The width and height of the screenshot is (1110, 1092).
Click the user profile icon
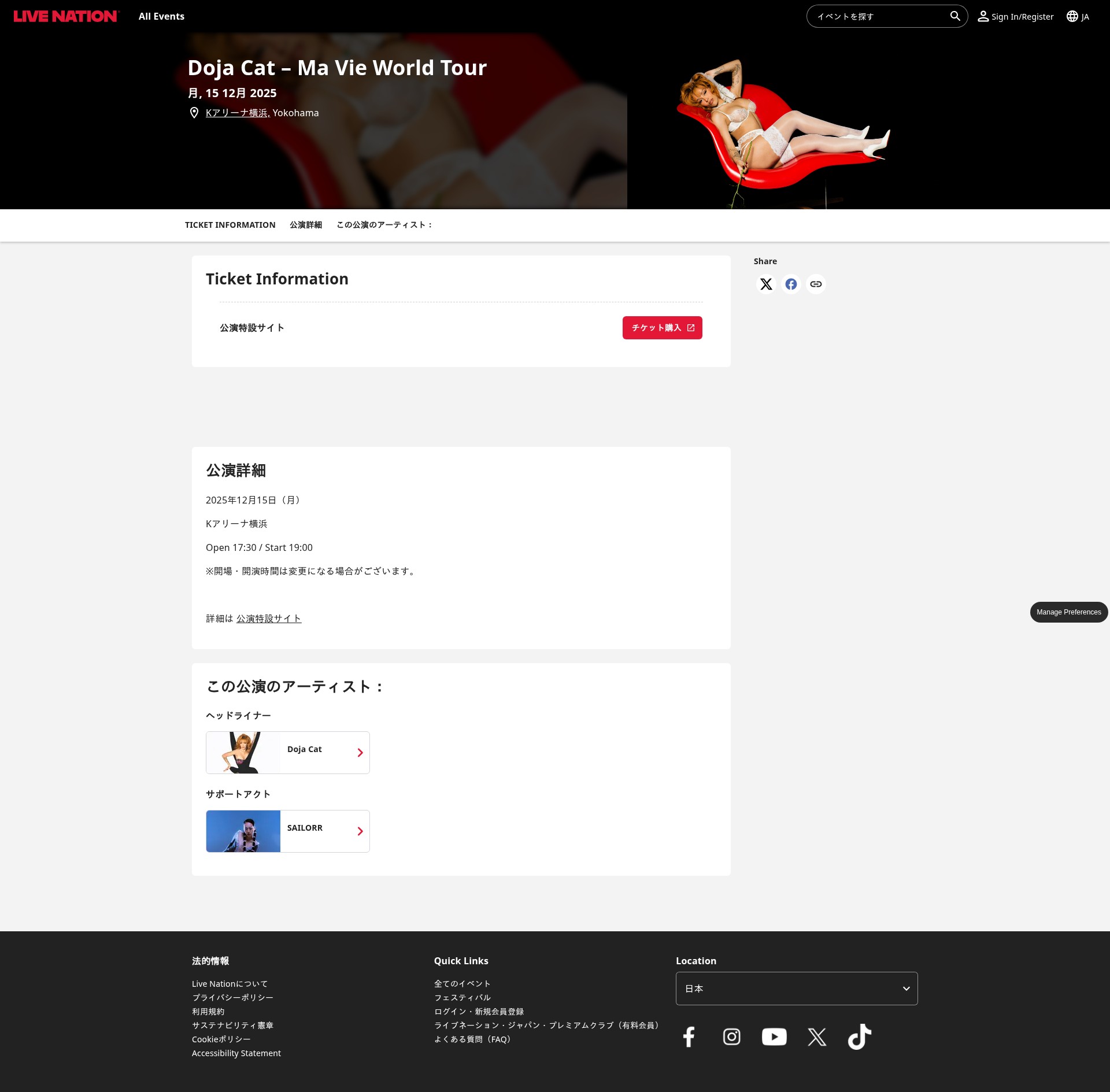click(x=983, y=16)
